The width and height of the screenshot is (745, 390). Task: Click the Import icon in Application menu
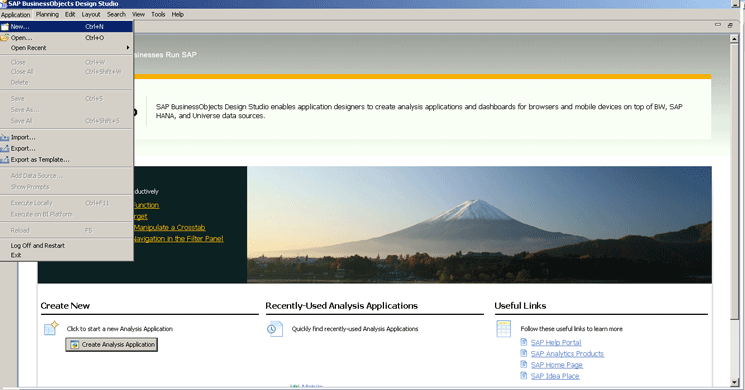click(5, 137)
